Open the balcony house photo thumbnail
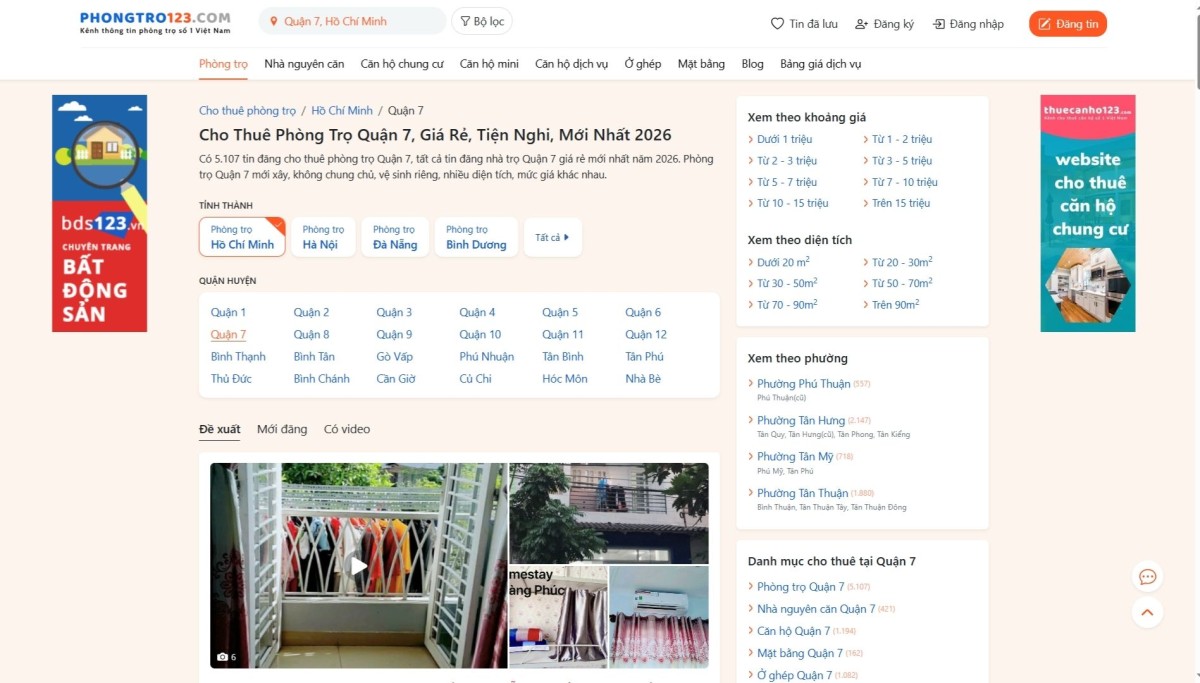Image resolution: width=1200 pixels, height=683 pixels. 609,513
